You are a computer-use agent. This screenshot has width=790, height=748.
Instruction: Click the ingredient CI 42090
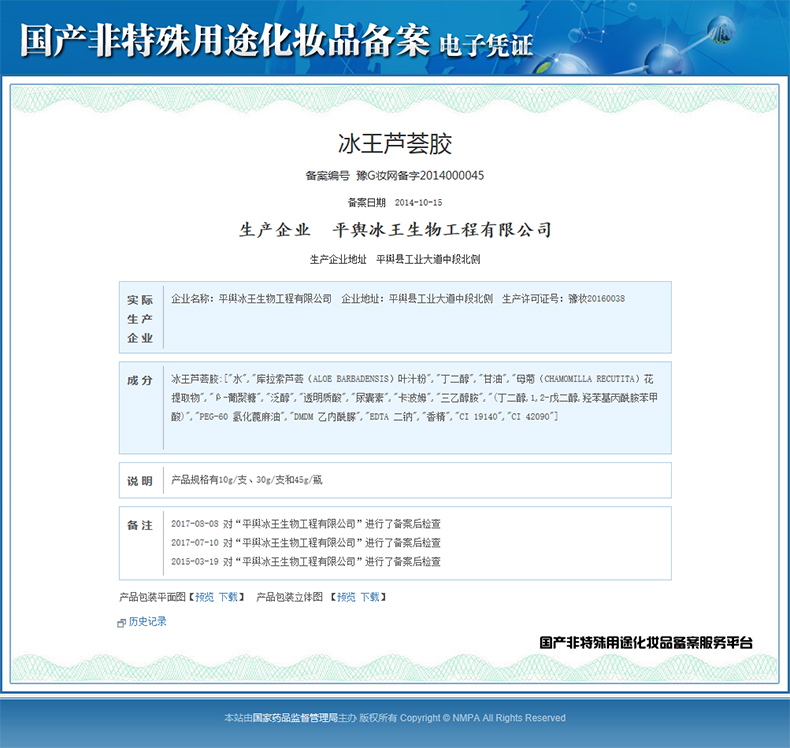533,417
